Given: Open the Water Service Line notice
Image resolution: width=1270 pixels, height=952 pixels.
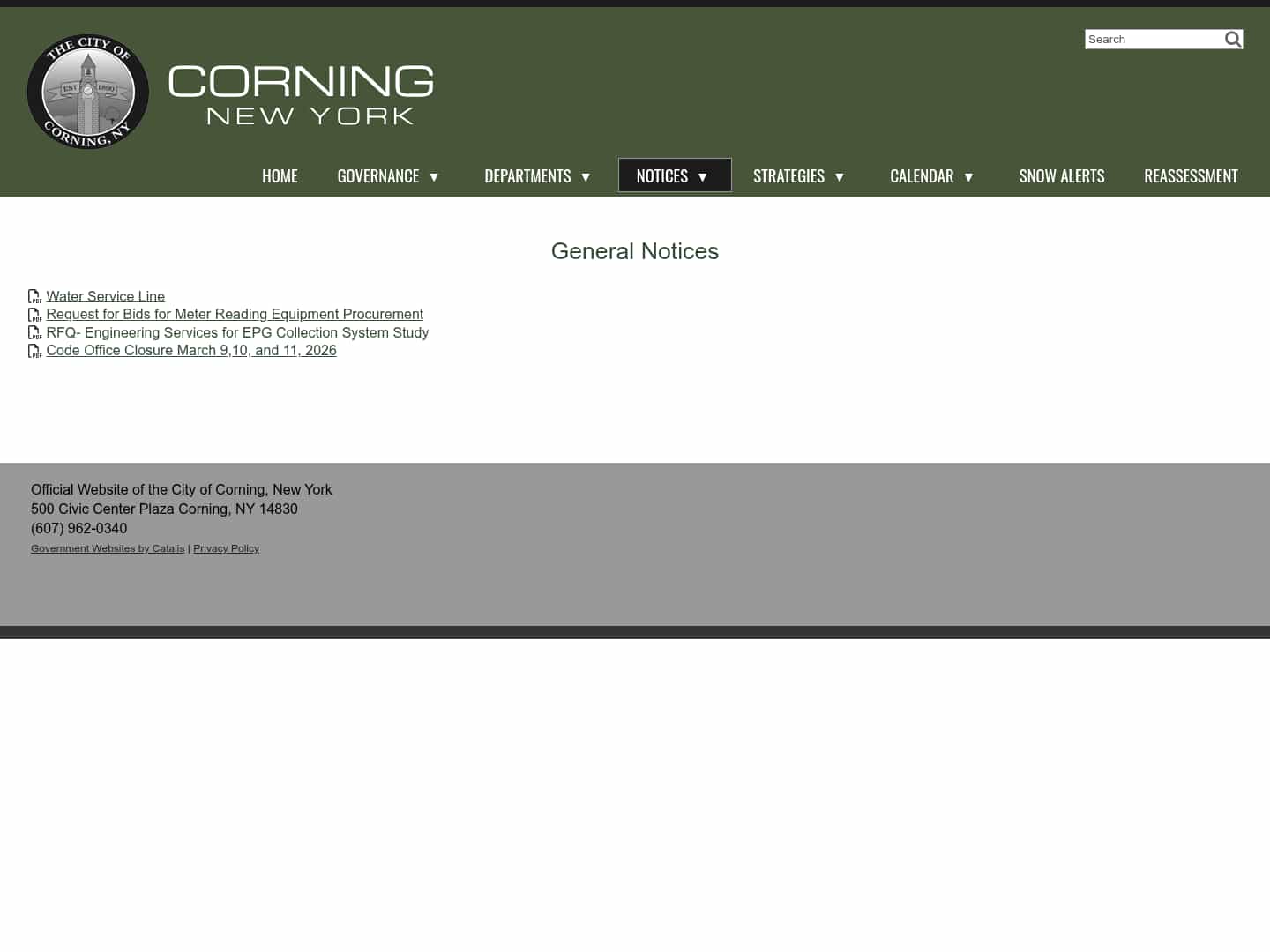Looking at the screenshot, I should click(105, 296).
